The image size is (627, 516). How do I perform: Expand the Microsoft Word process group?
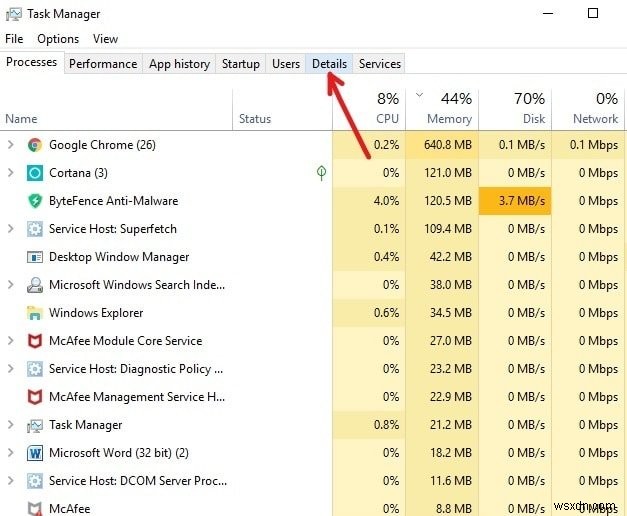[11, 453]
